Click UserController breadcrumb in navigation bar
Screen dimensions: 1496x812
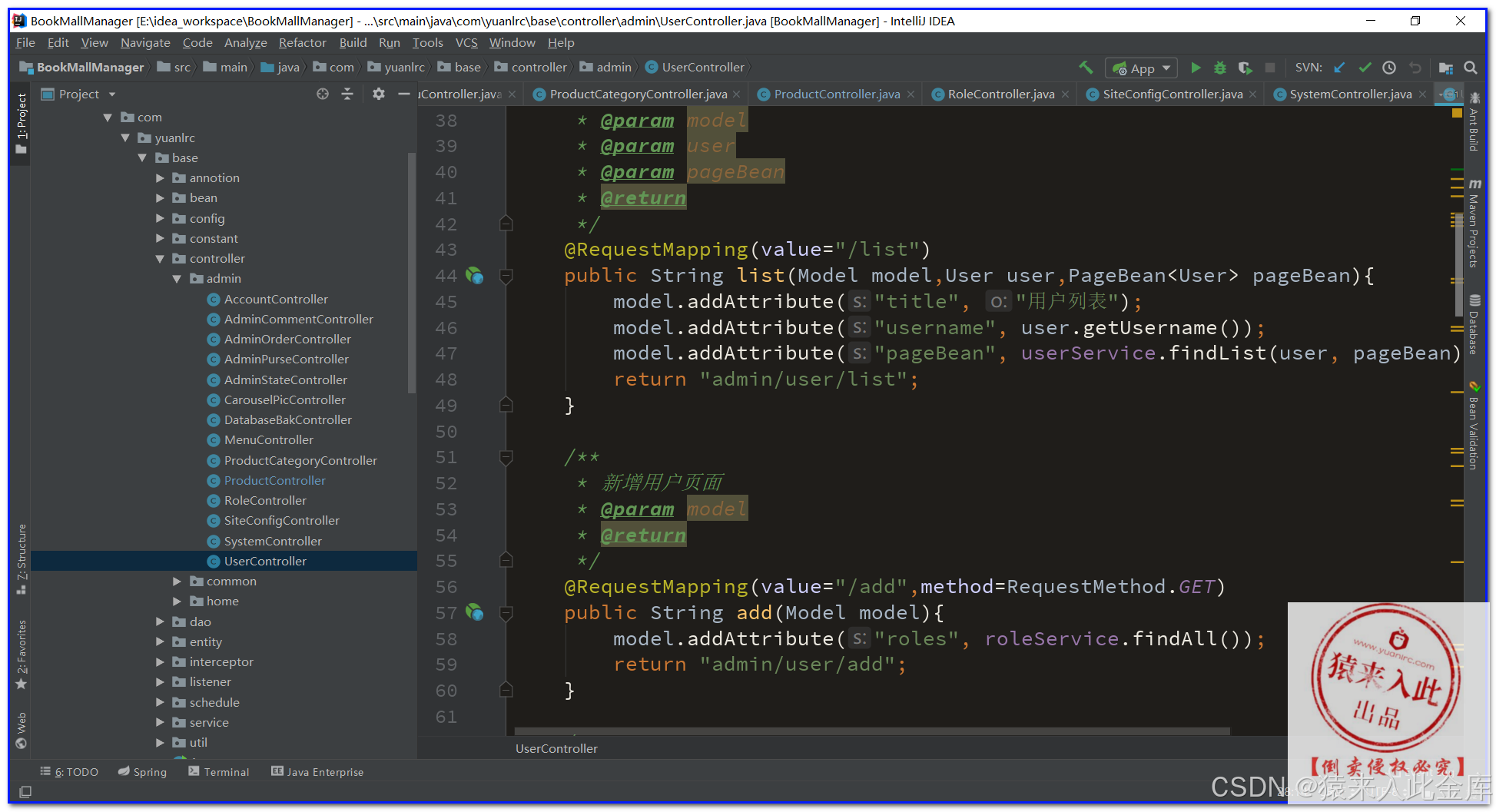(x=695, y=68)
